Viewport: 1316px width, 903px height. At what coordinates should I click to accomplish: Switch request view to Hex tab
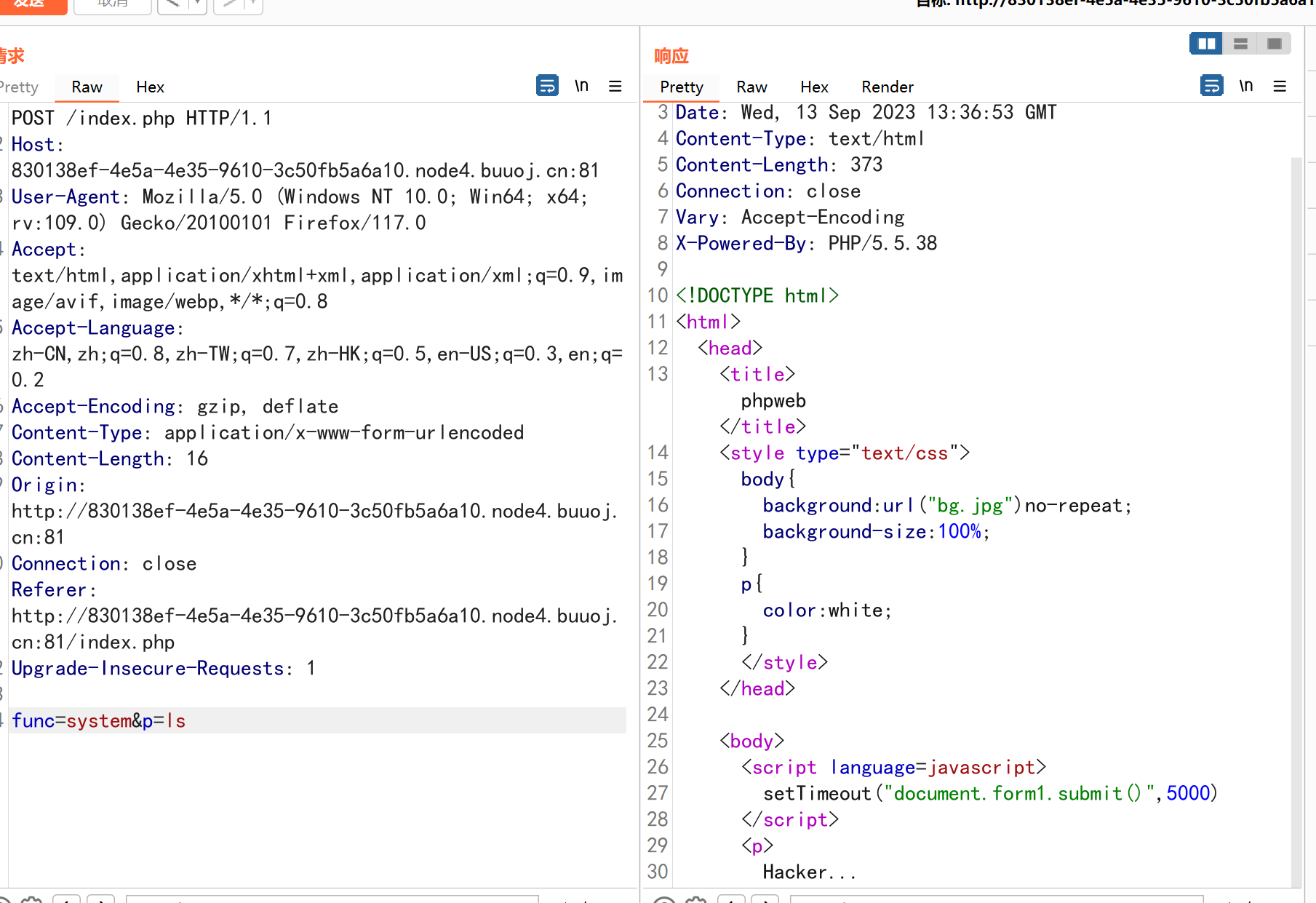pos(150,87)
